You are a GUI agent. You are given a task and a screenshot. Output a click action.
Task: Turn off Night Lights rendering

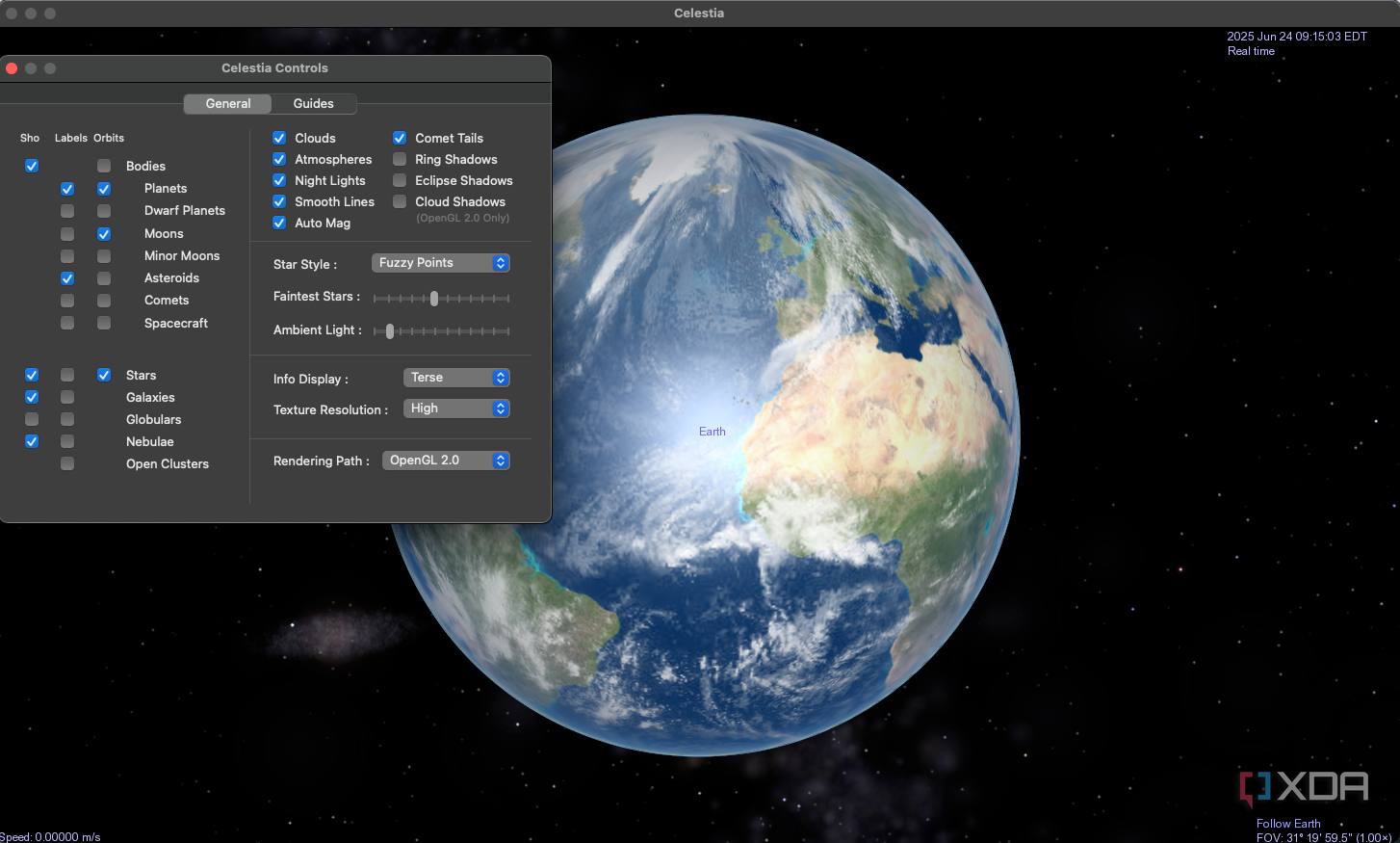[279, 180]
